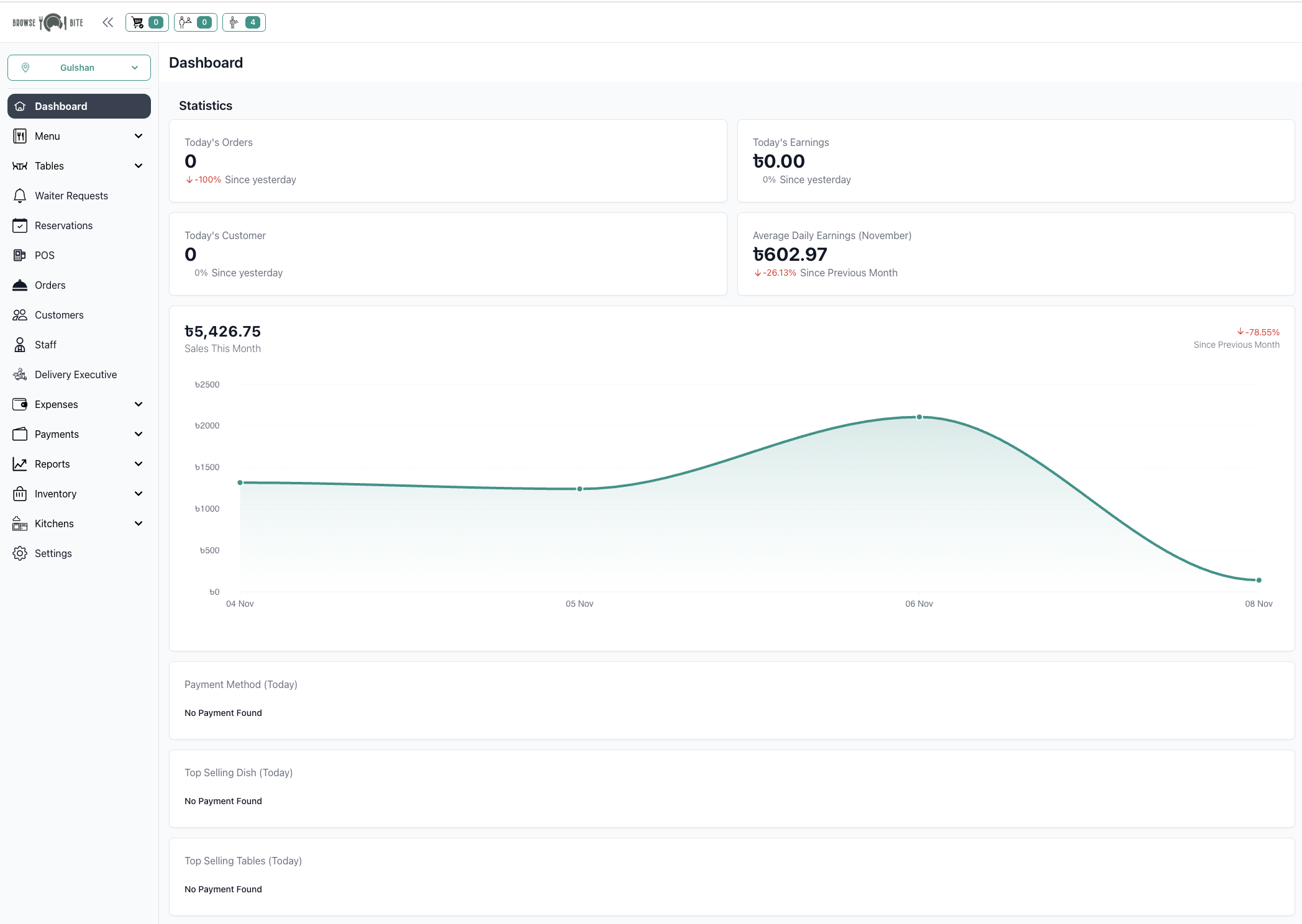Collapse the sidebar with the double-chevron

point(108,22)
